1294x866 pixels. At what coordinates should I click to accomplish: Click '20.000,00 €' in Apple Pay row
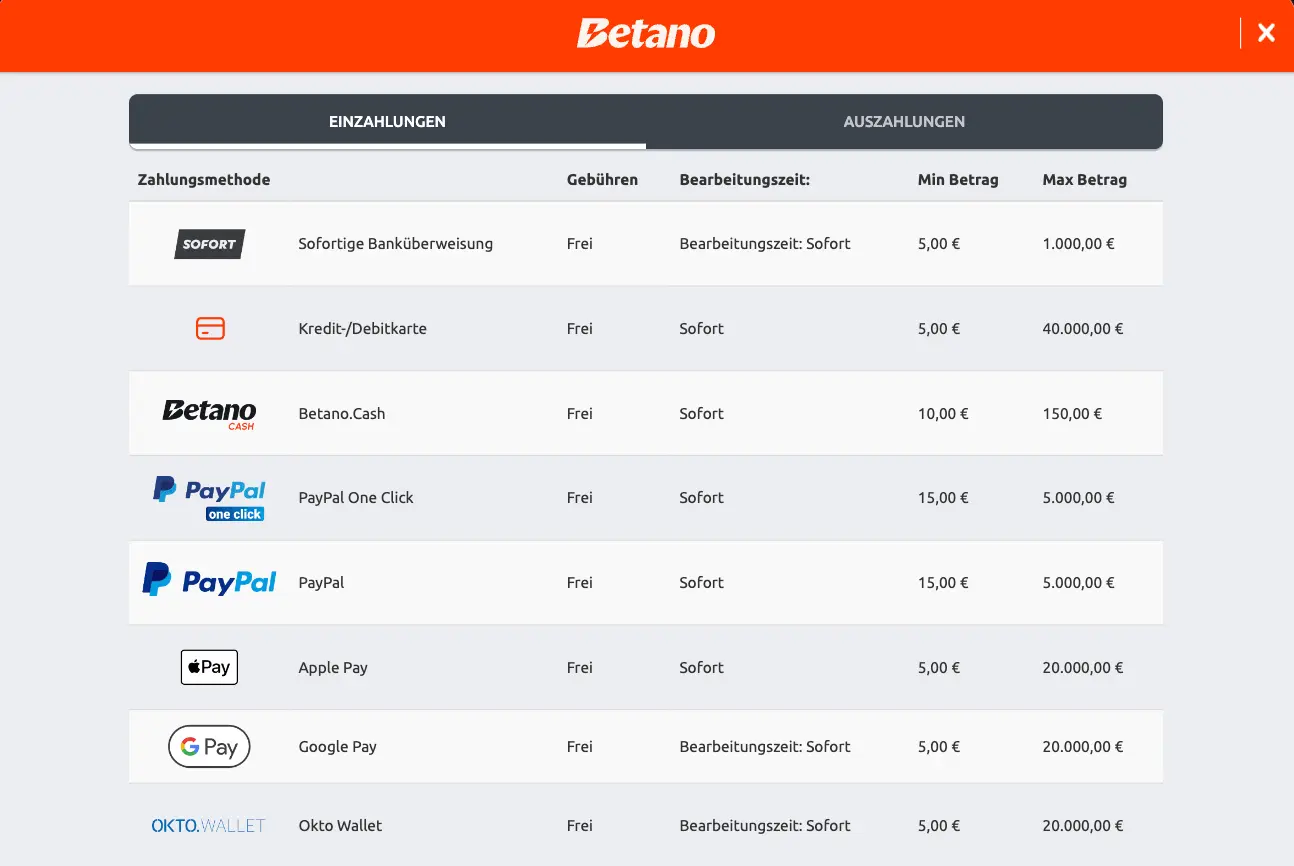pyautogui.click(x=1082, y=667)
